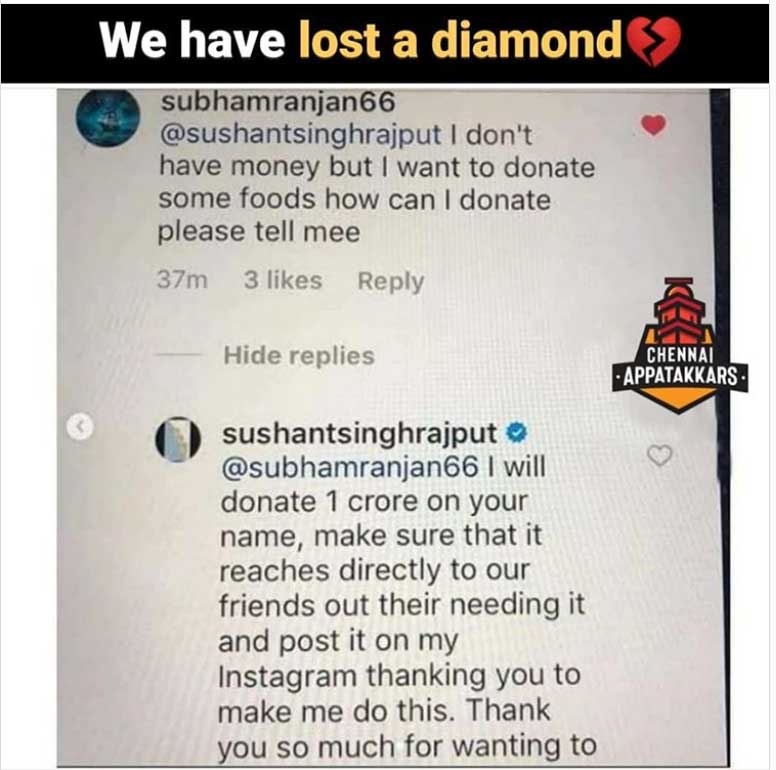Click the "We have lost a diamond" banner
The width and height of the screenshot is (776, 770).
[x=385, y=44]
